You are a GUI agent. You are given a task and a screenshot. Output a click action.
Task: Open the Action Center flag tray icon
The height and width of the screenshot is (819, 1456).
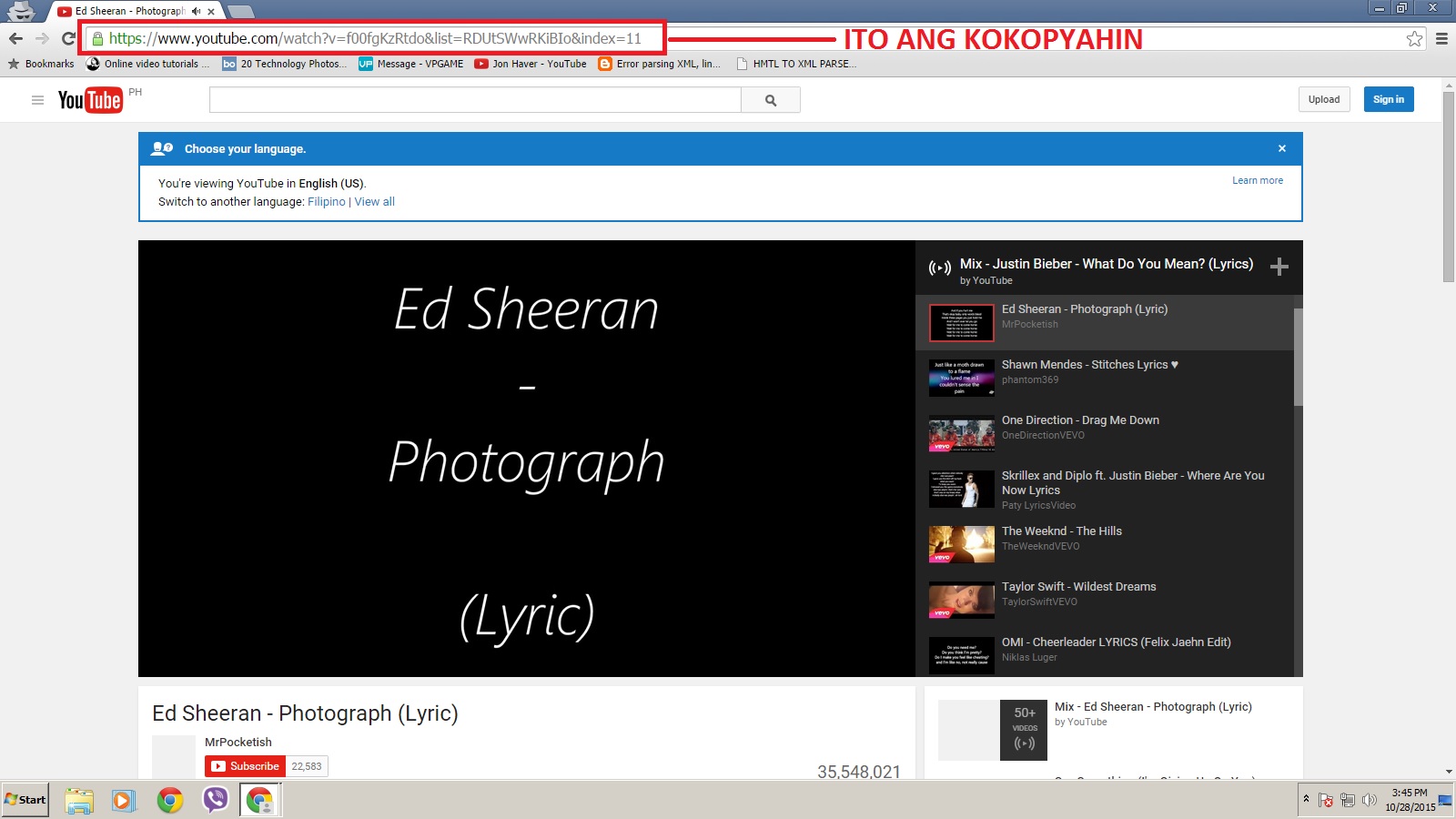(1326, 800)
